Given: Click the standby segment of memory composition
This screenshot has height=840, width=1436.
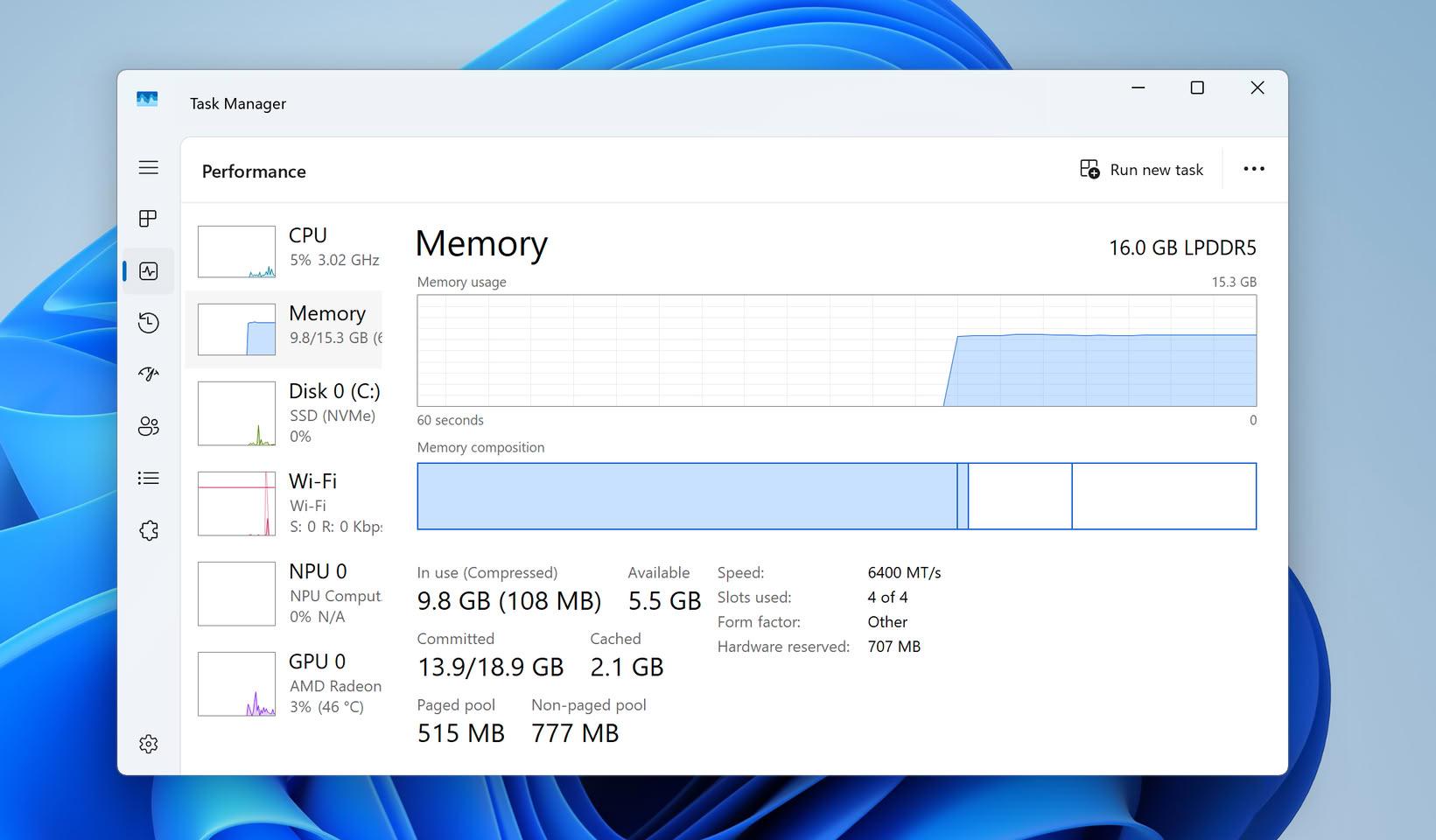Looking at the screenshot, I should tap(1019, 496).
